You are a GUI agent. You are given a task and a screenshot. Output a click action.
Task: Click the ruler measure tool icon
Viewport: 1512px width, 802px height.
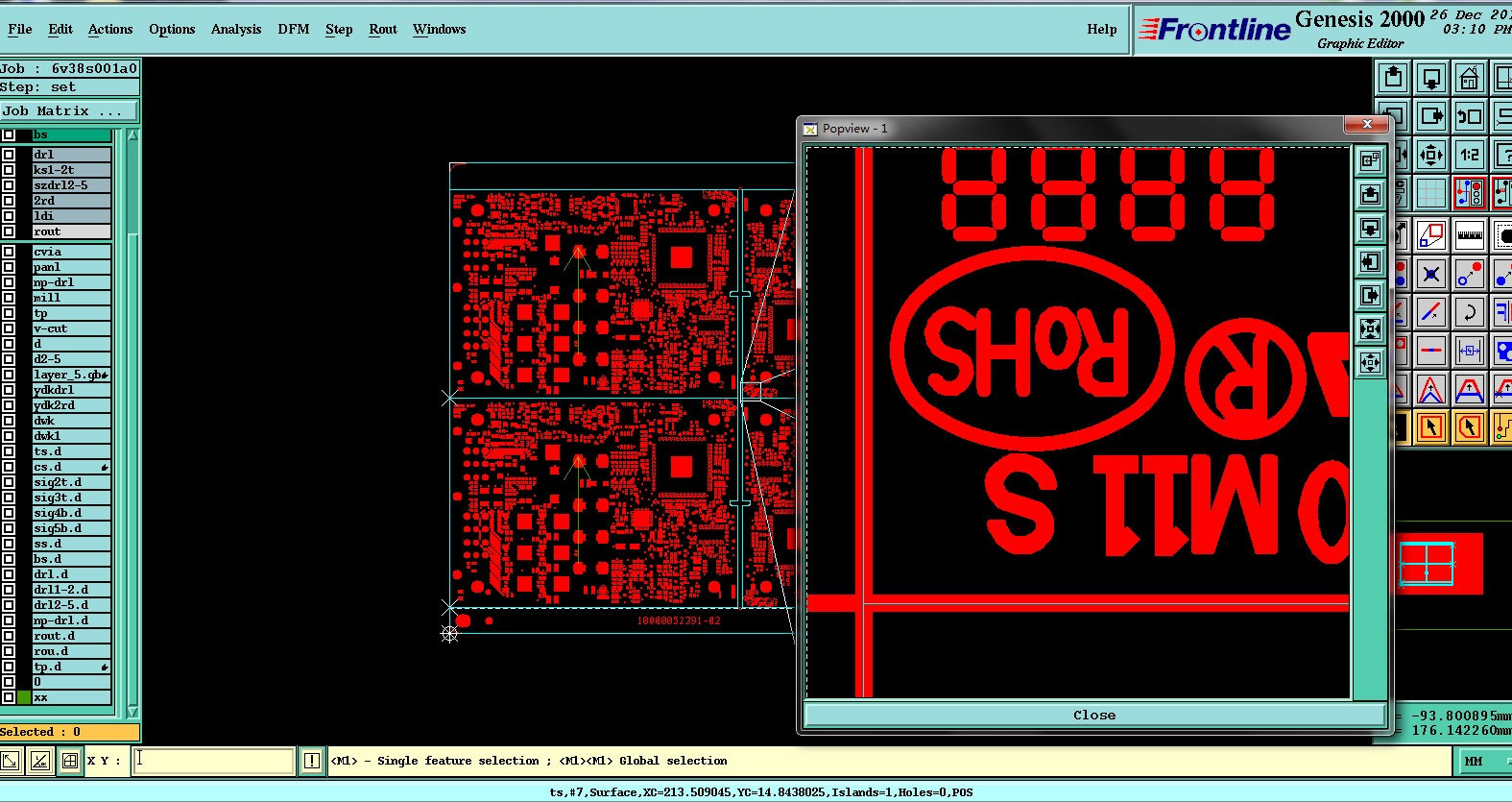pyautogui.click(x=1468, y=234)
